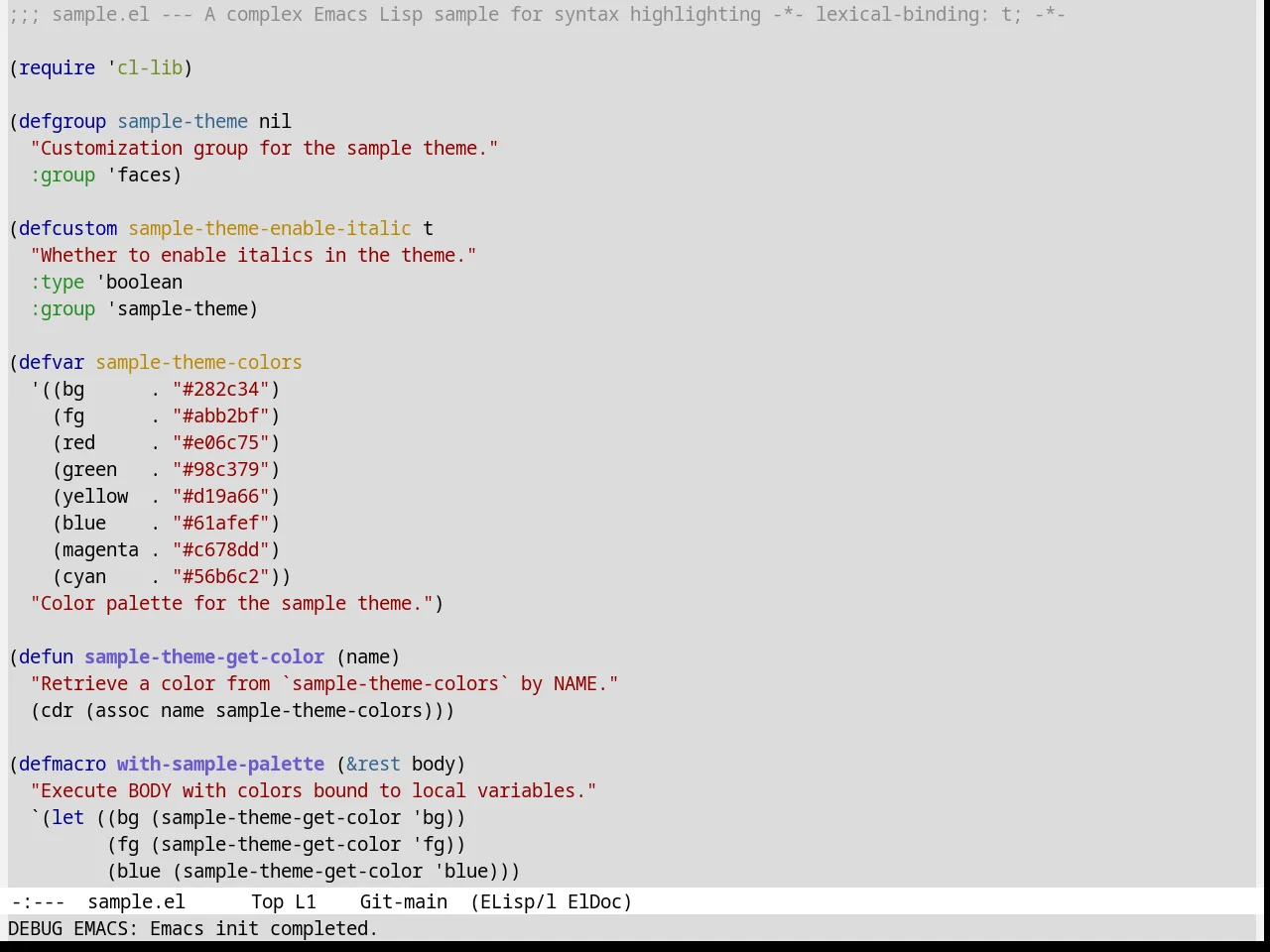Click macro name 'with-sample-palette'
The width and height of the screenshot is (1270, 952).
click(220, 764)
